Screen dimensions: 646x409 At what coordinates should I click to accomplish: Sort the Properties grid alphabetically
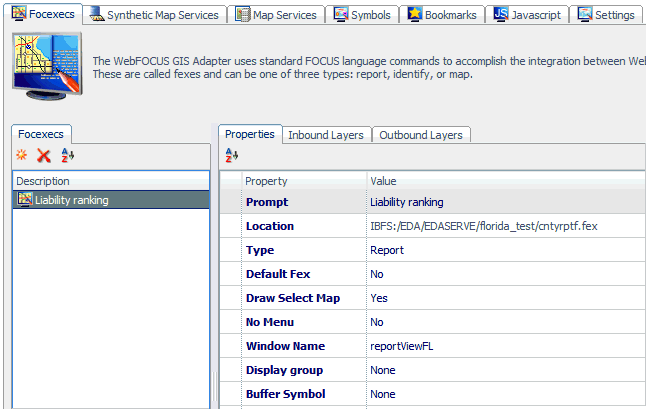coord(231,155)
